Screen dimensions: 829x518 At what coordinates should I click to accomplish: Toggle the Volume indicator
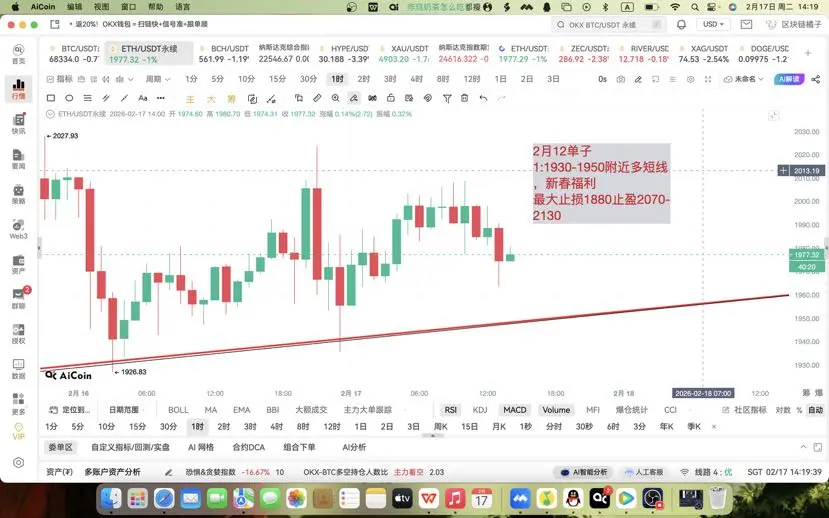pos(556,410)
